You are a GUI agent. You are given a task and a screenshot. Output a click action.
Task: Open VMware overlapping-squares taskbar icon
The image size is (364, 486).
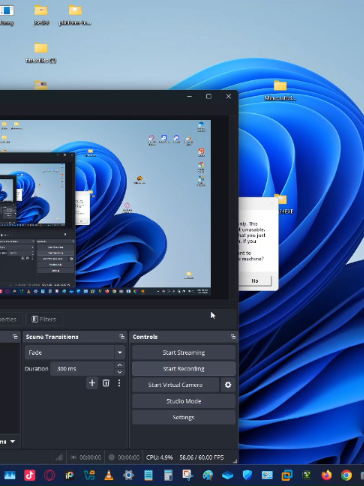coord(287,475)
